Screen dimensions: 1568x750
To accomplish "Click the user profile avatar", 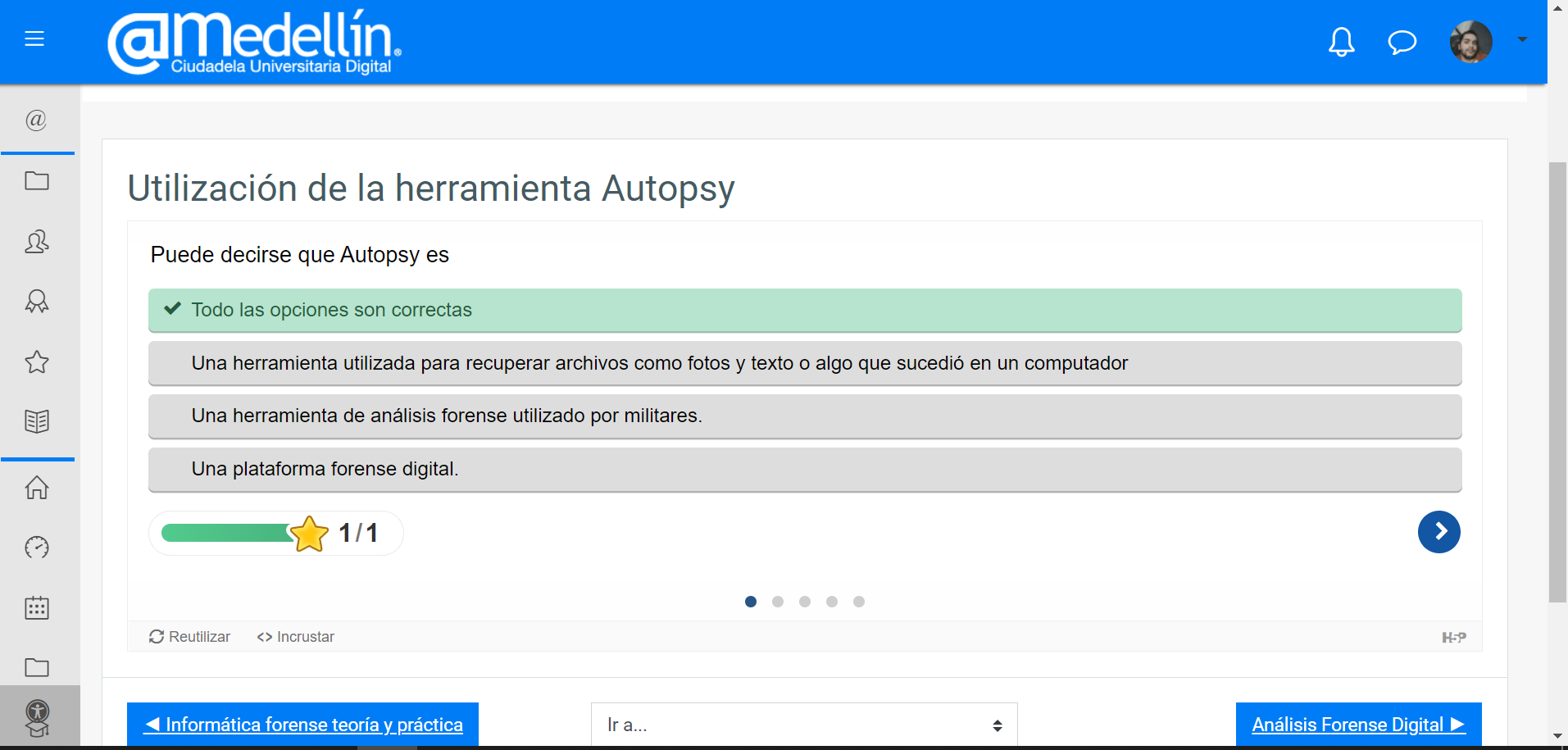I will [1471, 42].
